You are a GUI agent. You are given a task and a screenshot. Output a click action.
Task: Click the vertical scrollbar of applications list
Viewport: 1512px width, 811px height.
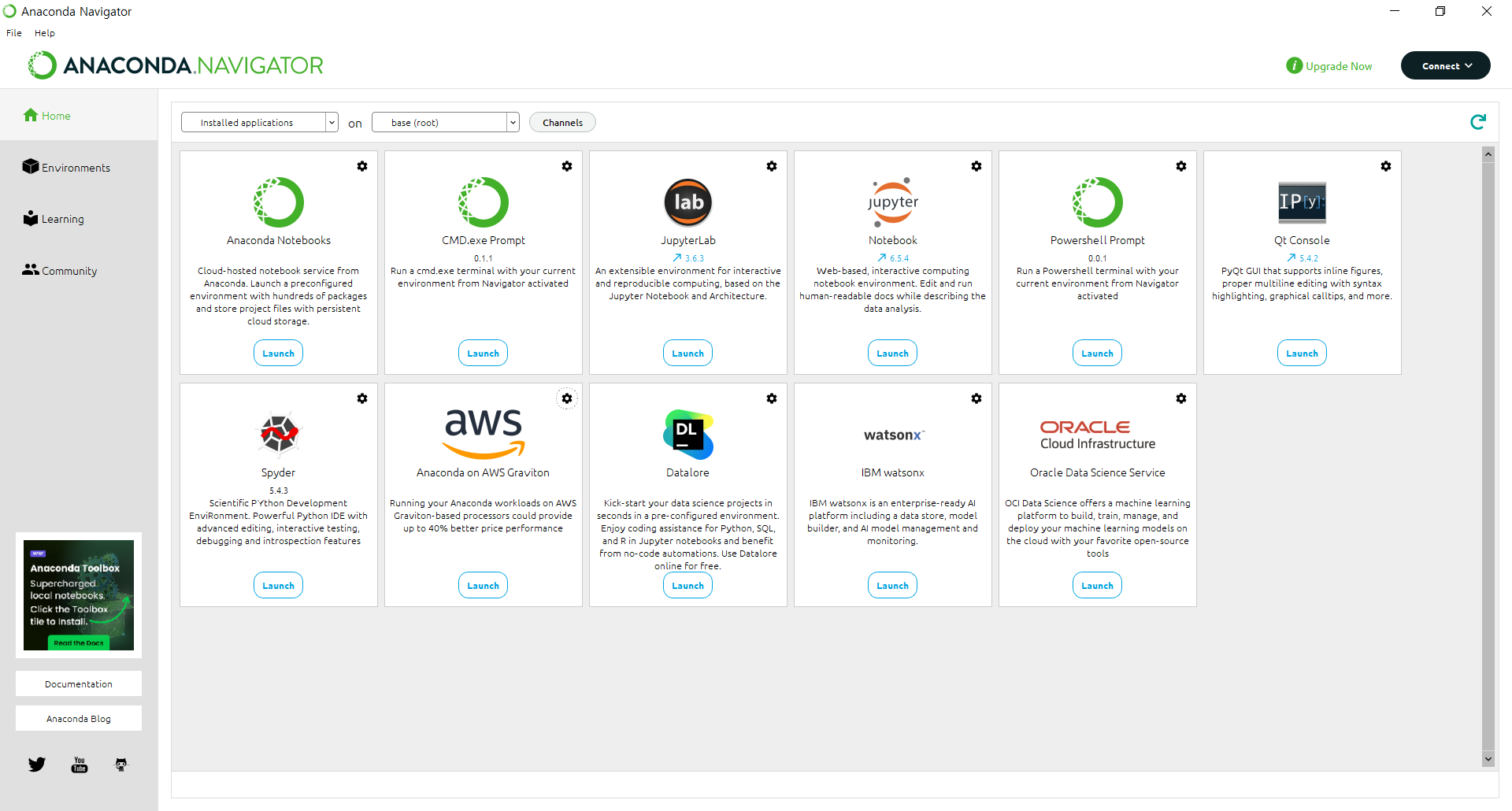(1488, 455)
